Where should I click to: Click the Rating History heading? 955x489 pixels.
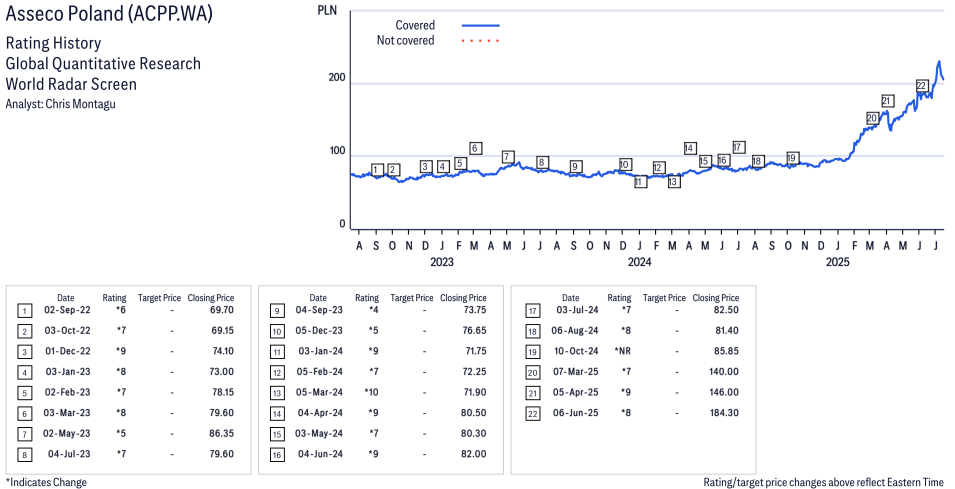[53, 43]
